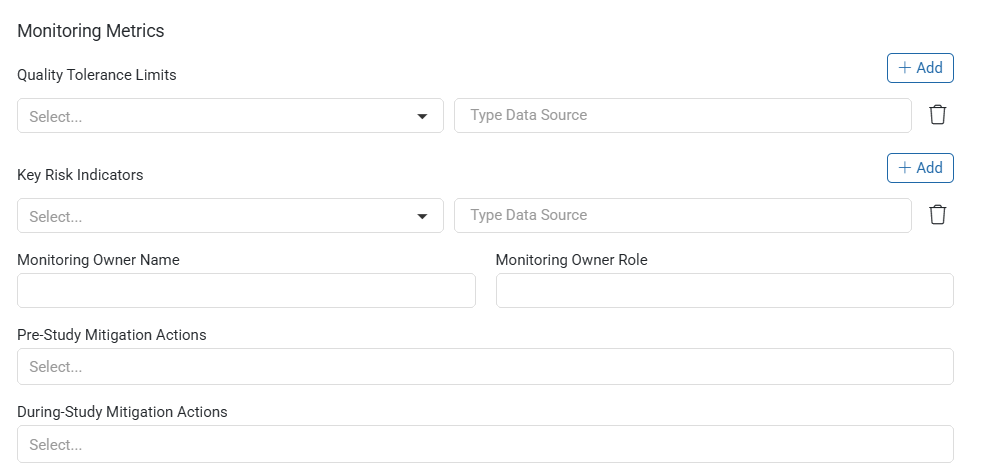The image size is (991, 472).
Task: Click the During-Study Mitigation Actions label
Action: pos(122,412)
